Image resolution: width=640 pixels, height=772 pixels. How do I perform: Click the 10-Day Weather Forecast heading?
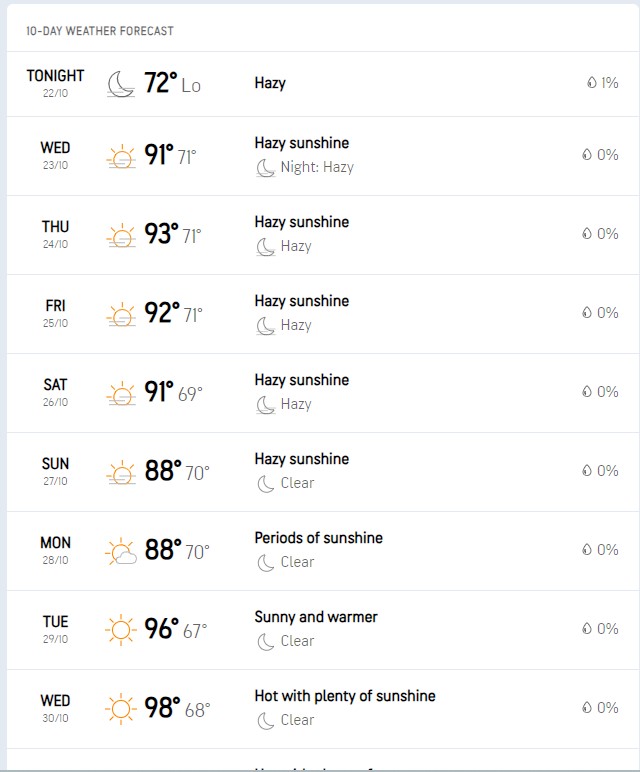pyautogui.click(x=100, y=31)
